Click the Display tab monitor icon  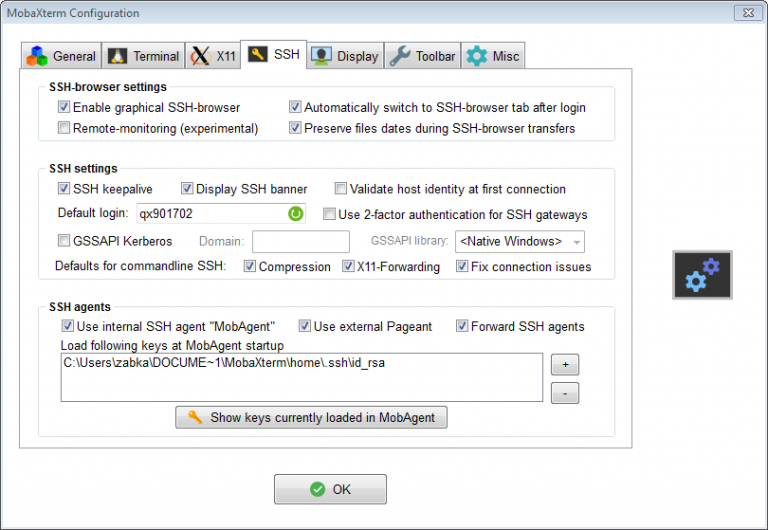point(322,56)
